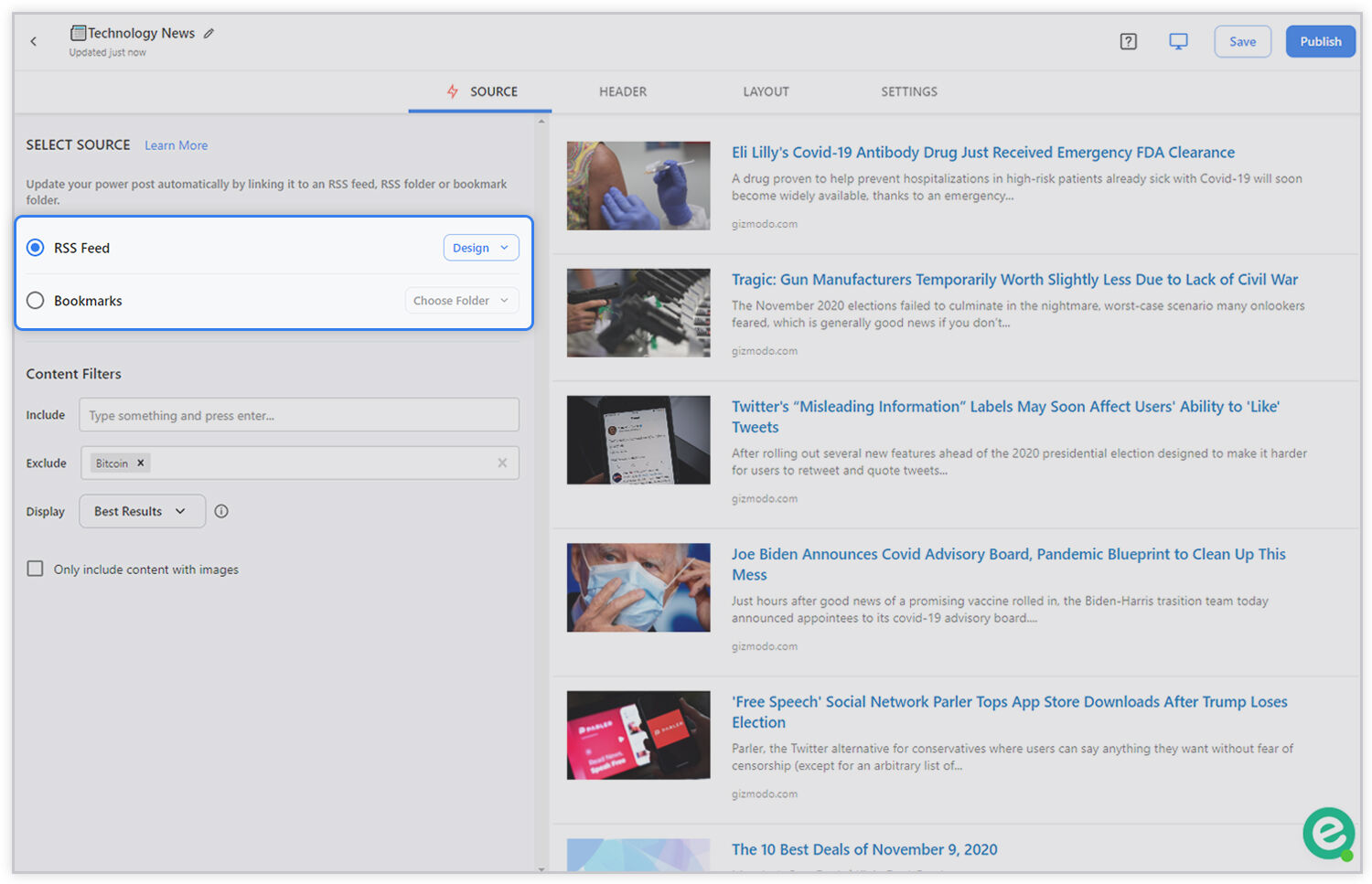Viewport: 1372px width, 884px height.
Task: Click the document icon before Technology News
Action: [x=79, y=33]
